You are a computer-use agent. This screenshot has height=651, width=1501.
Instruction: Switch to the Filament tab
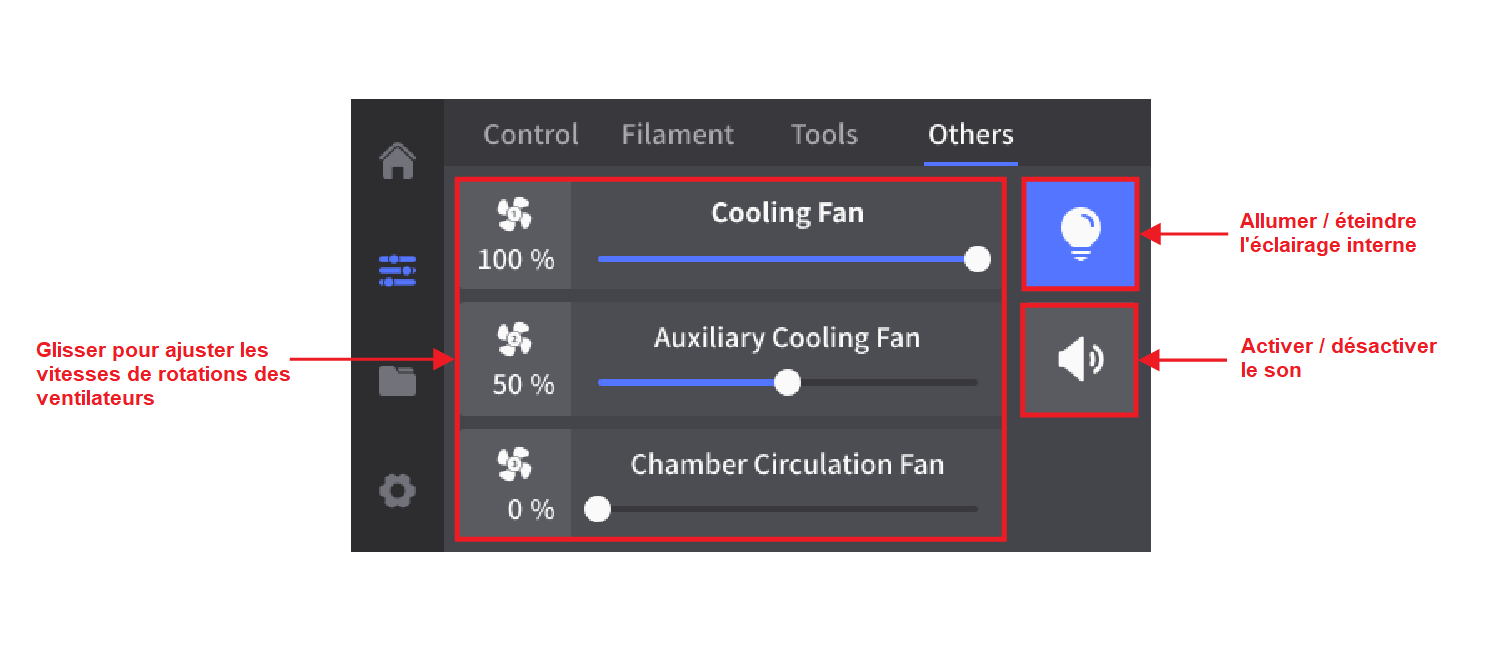pos(677,135)
